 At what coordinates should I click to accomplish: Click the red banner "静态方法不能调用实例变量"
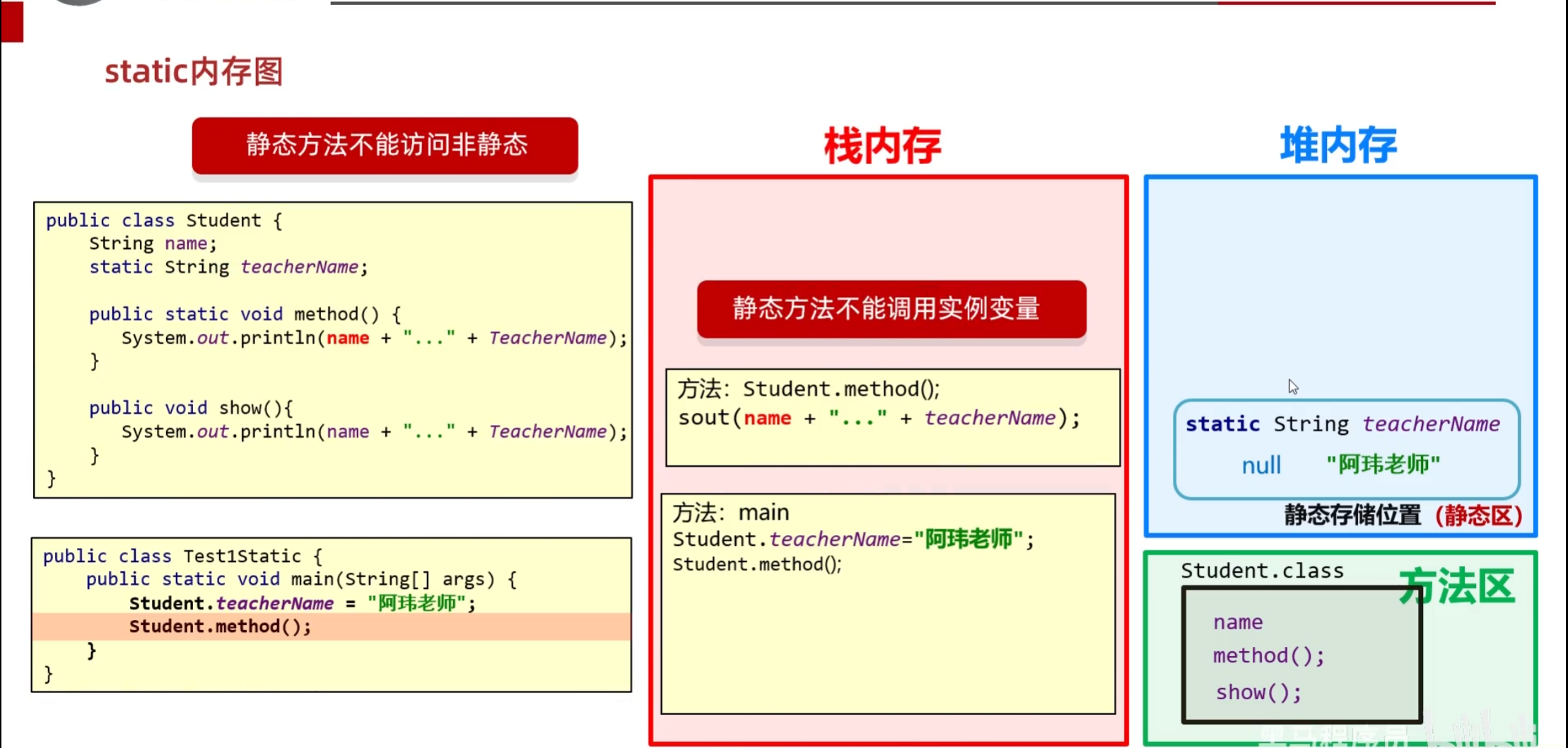pyautogui.click(x=891, y=309)
